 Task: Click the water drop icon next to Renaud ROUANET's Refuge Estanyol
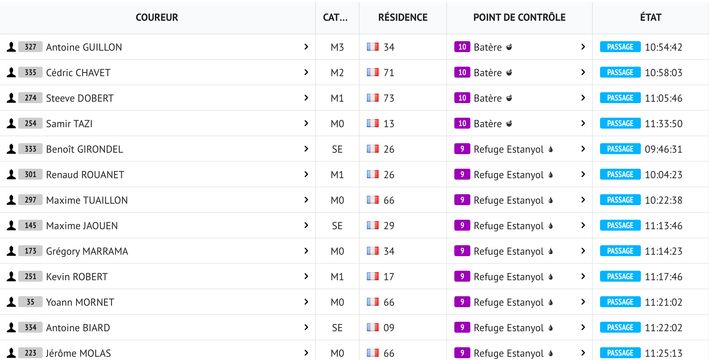(550, 175)
